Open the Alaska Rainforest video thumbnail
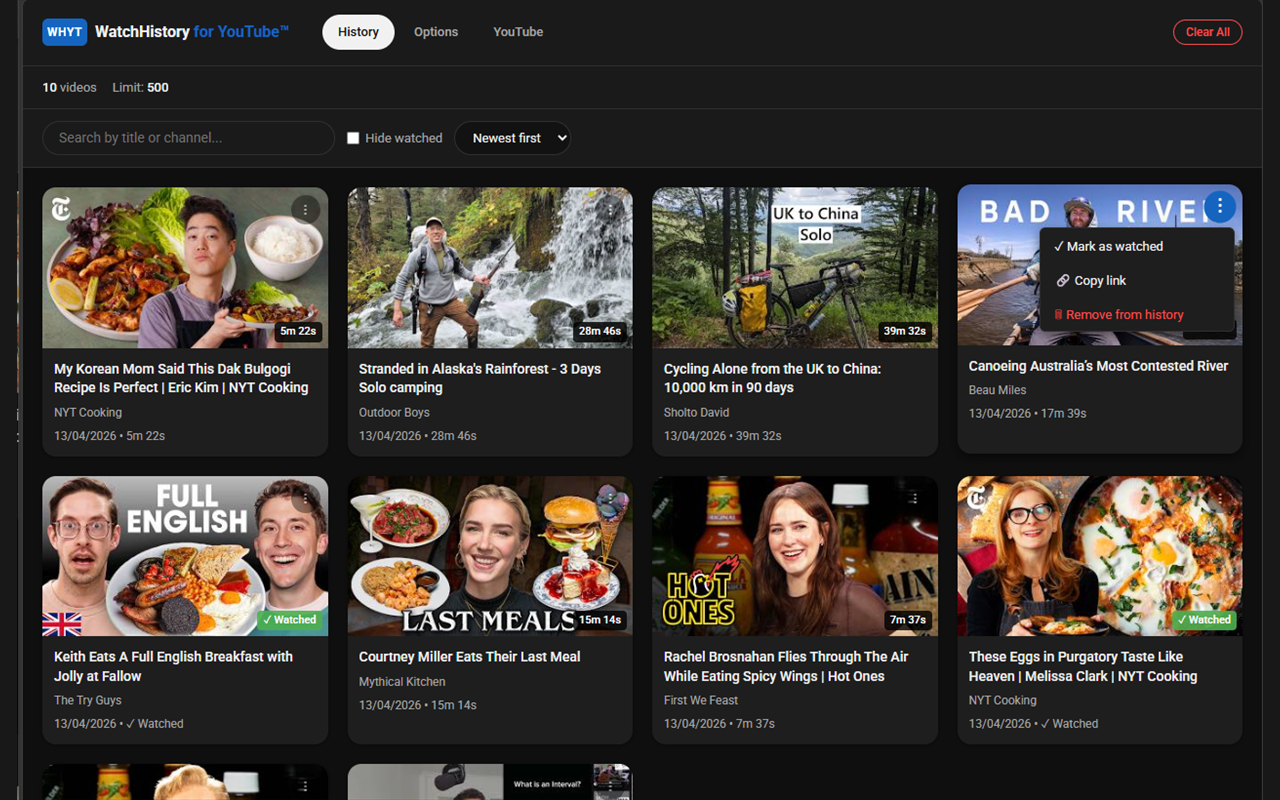 tap(490, 268)
